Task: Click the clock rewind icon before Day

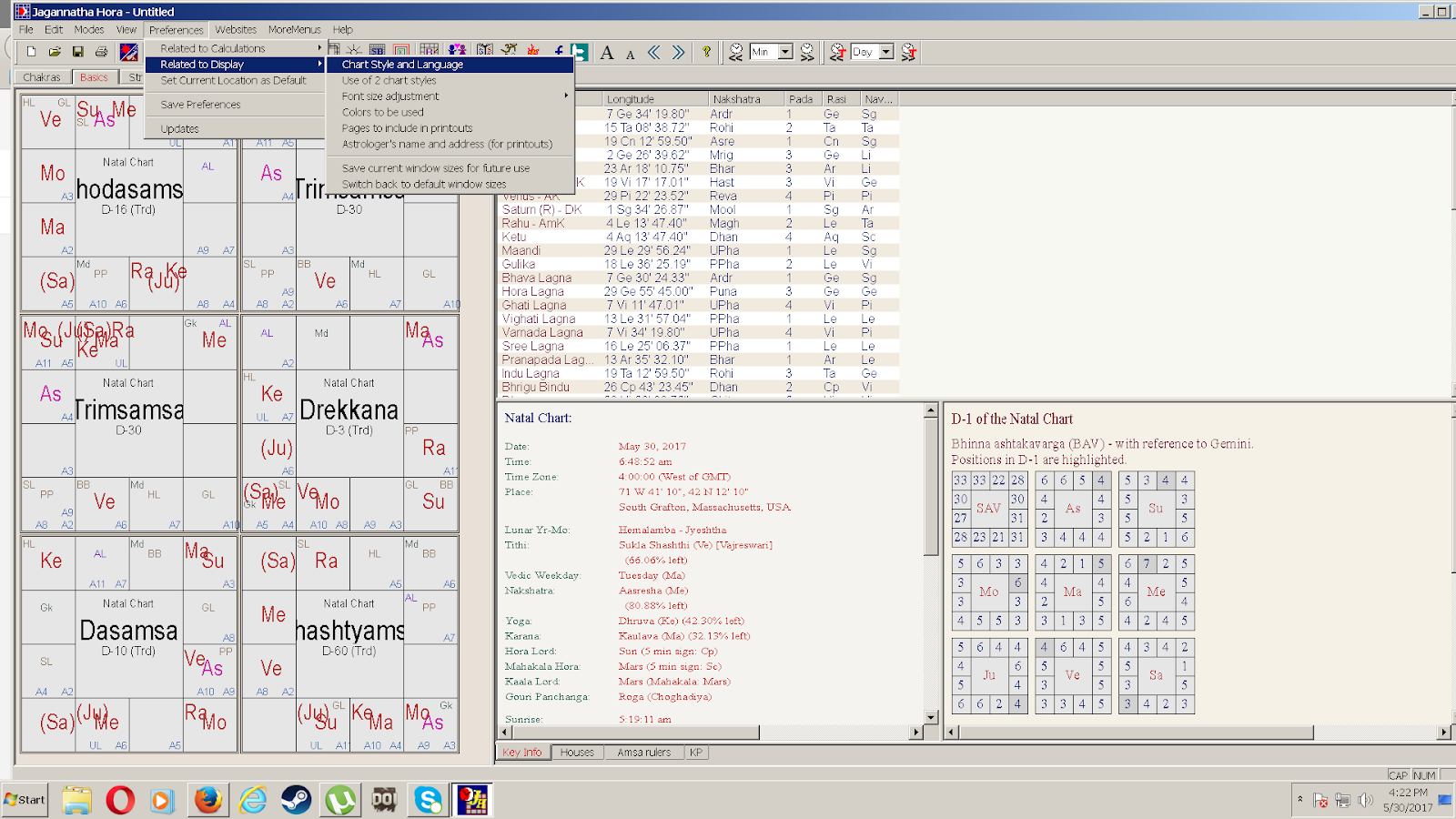Action: click(837, 53)
